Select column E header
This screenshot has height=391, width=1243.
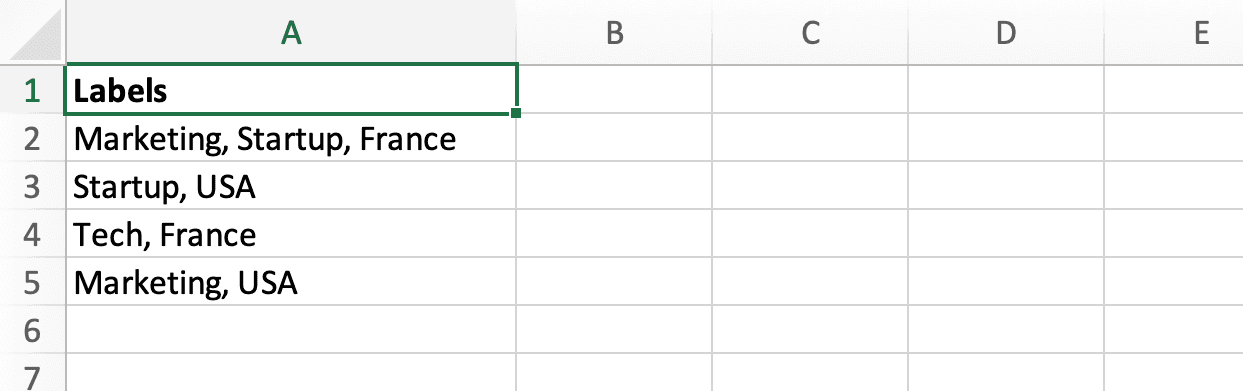(x=1173, y=32)
